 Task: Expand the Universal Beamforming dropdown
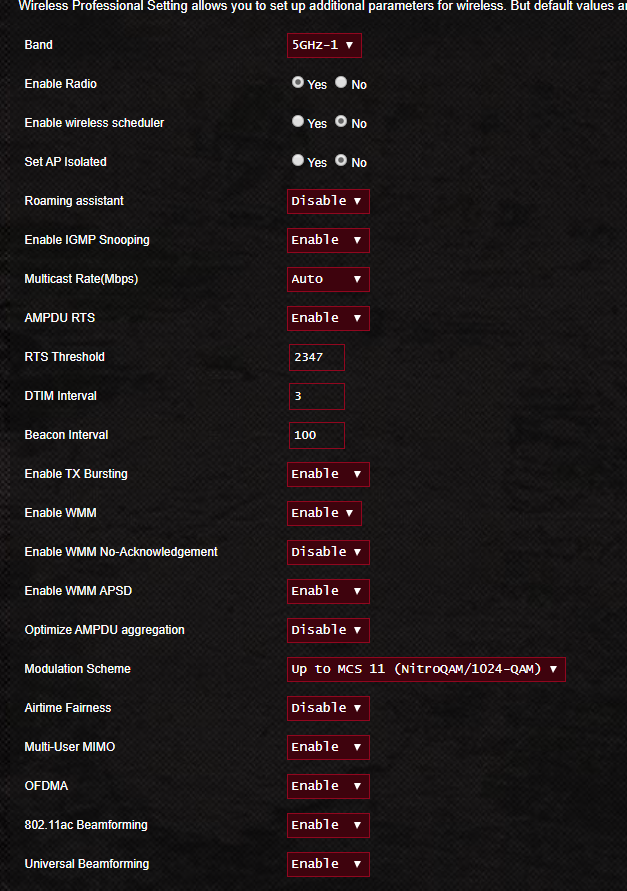(x=328, y=864)
